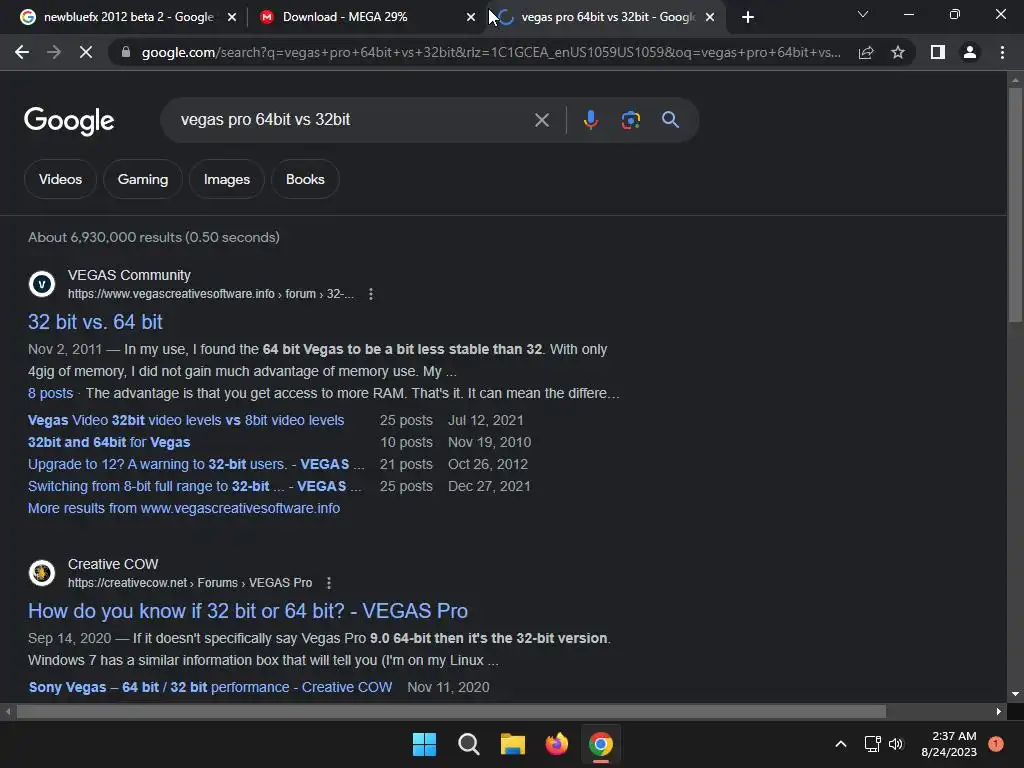
Task: Click the horizontal scrollbar thumb
Action: point(451,711)
